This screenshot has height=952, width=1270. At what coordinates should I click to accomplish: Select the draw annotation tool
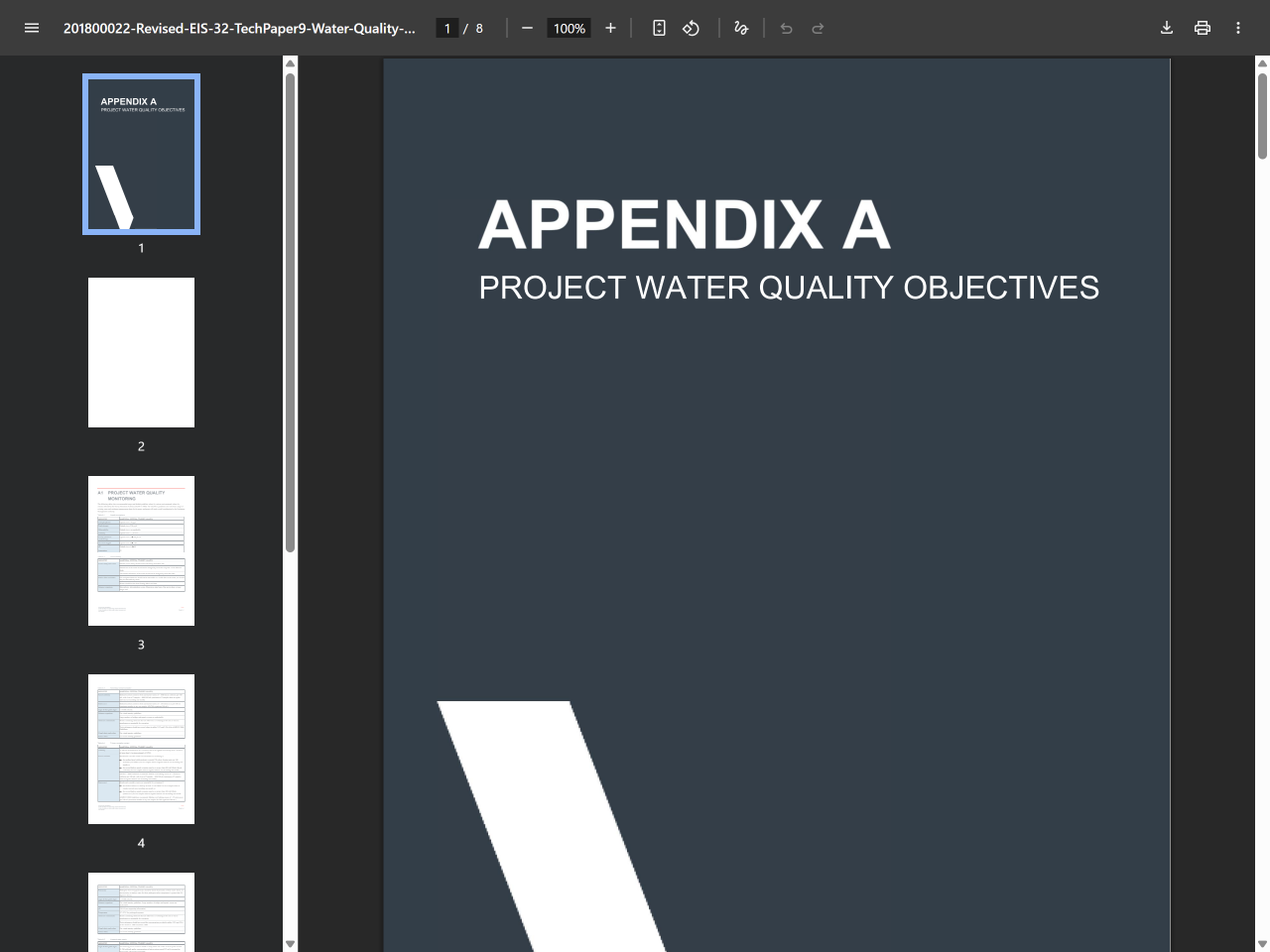pos(740,28)
